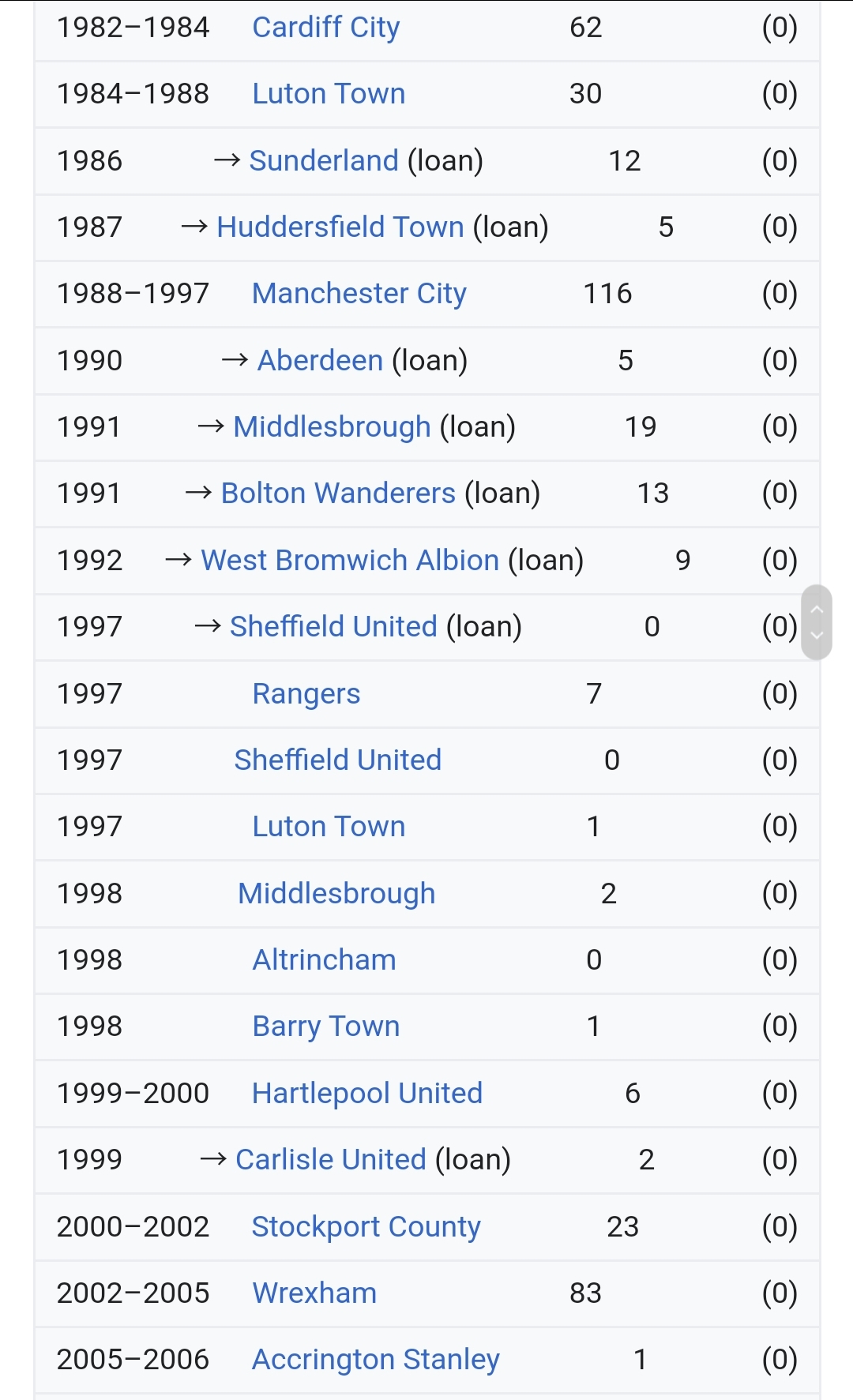Open the Sheffield United (loan) link
Image resolution: width=853 pixels, height=1400 pixels.
tap(333, 627)
